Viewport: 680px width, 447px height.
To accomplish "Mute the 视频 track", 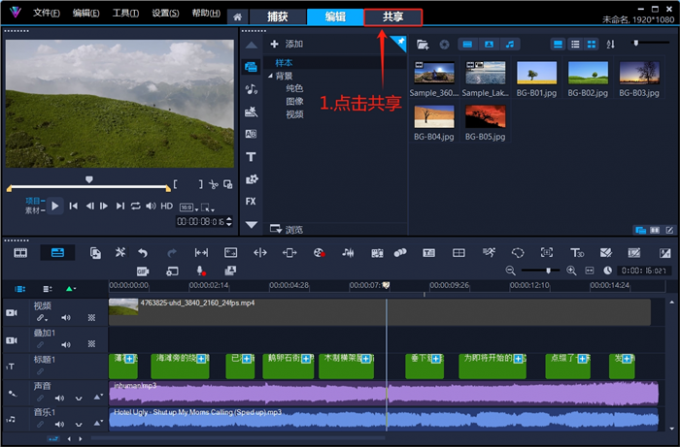I will tap(66, 318).
